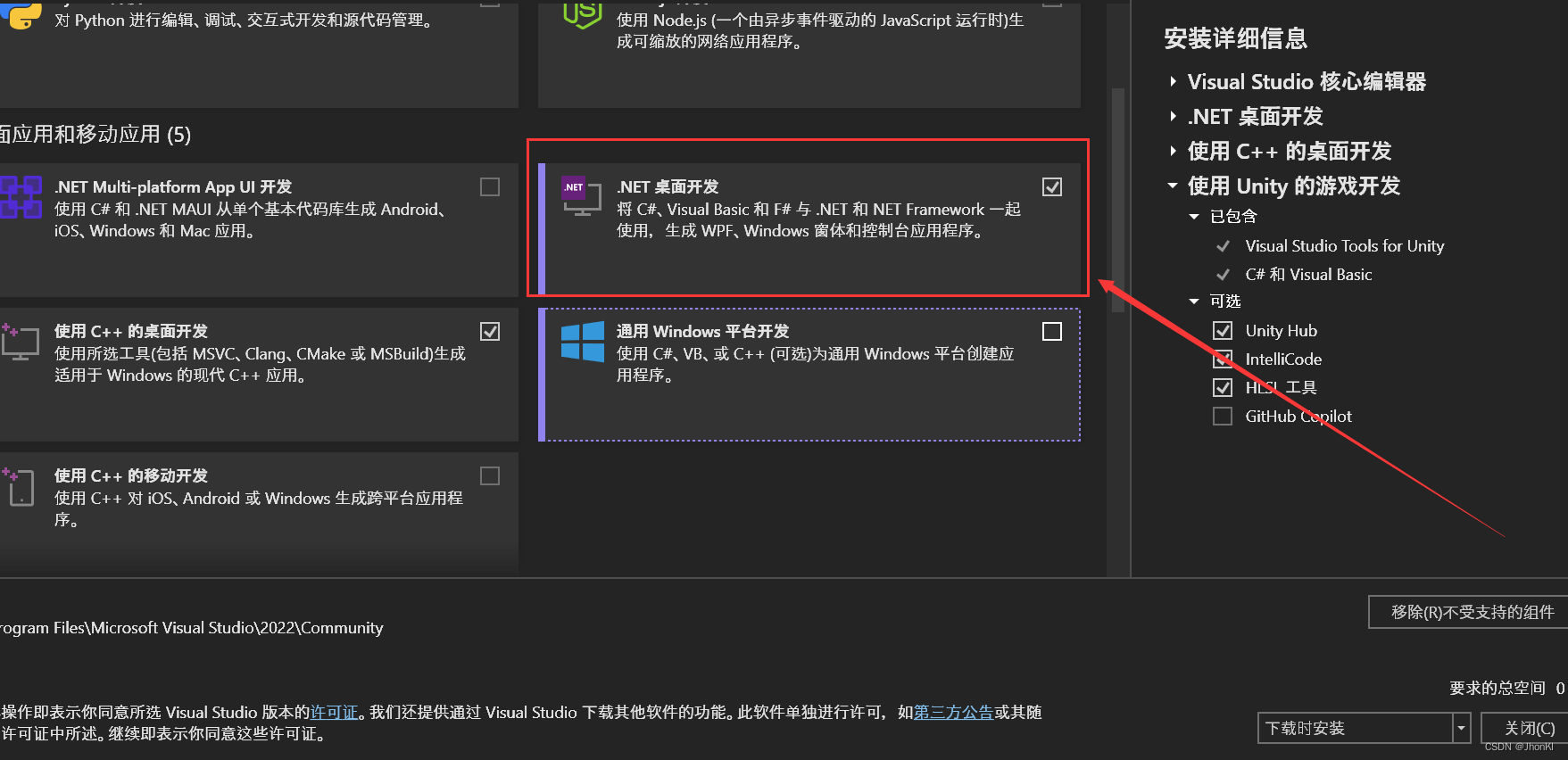Collapse the 已包含 section
The height and width of the screenshot is (760, 1568).
pos(1194,217)
